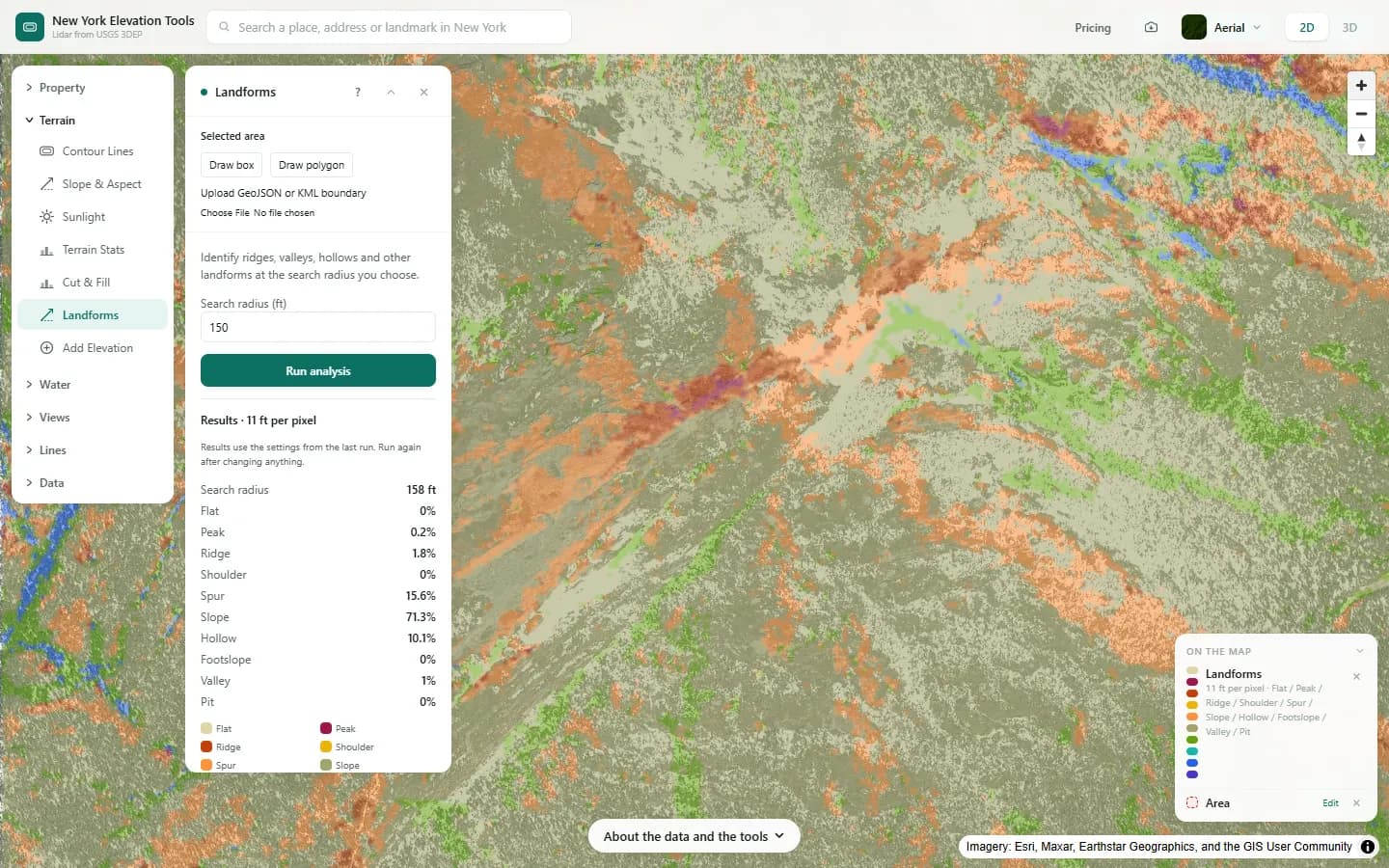Close the Landforms panel
The height and width of the screenshot is (868, 1389).
423,92
